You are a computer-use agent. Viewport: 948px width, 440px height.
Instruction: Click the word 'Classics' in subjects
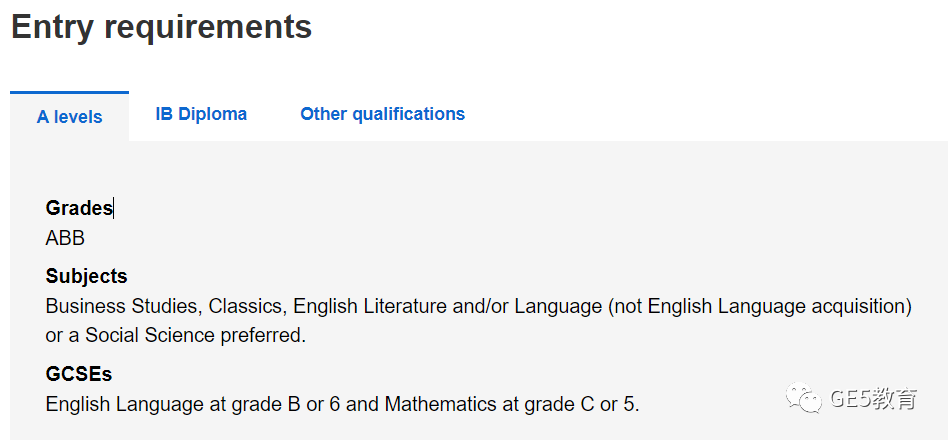[x=247, y=306]
